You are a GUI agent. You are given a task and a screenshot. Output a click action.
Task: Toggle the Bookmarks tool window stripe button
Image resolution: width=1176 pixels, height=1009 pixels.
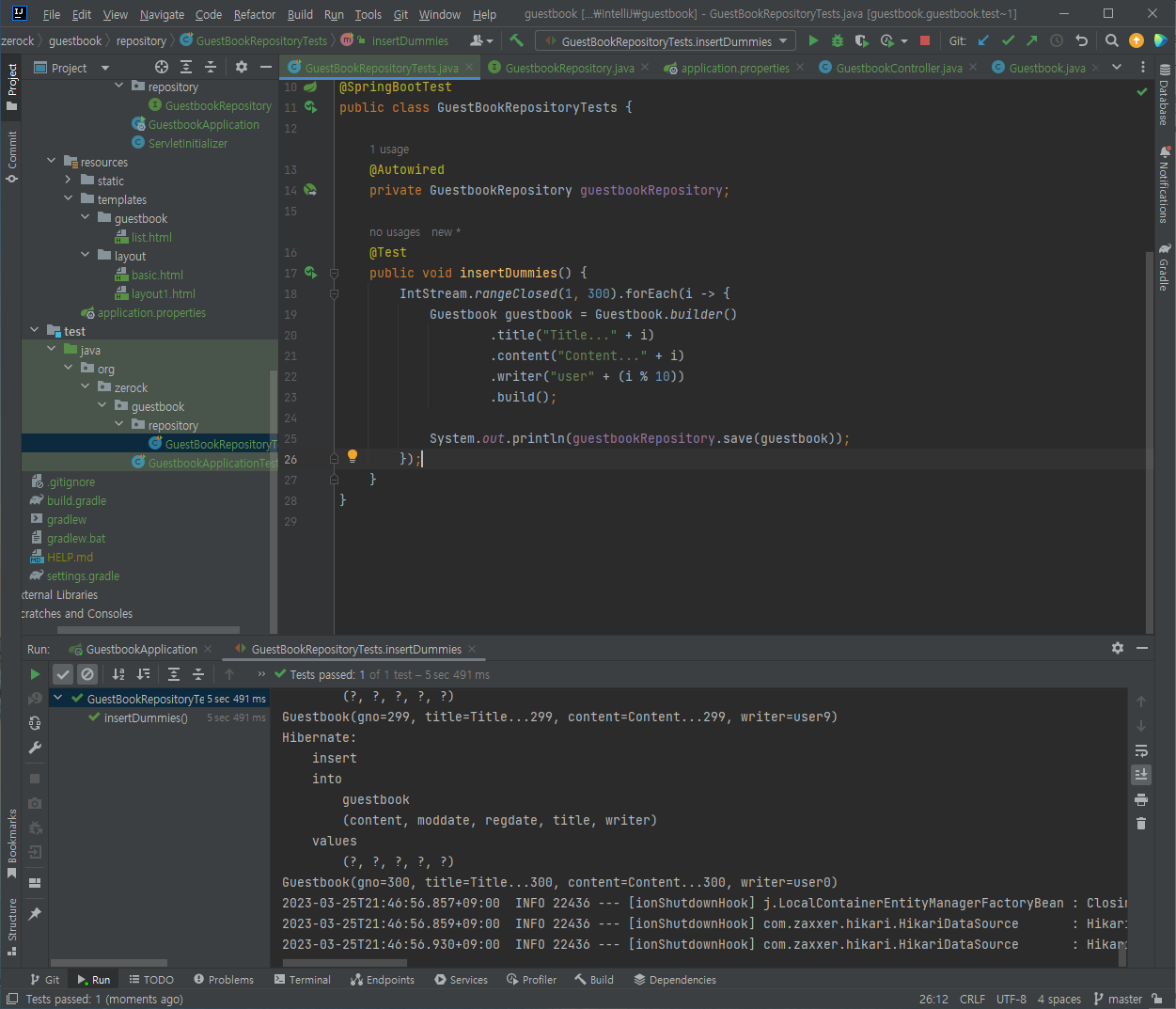(x=11, y=843)
